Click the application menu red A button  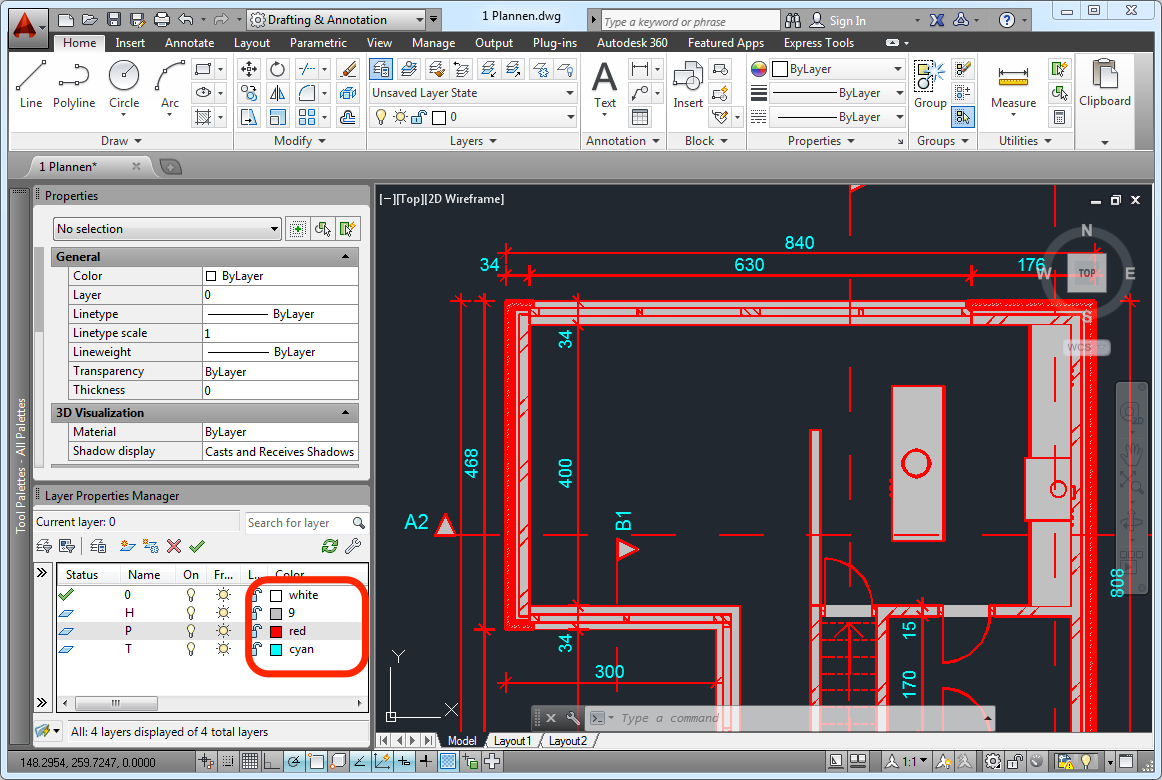click(x=27, y=27)
